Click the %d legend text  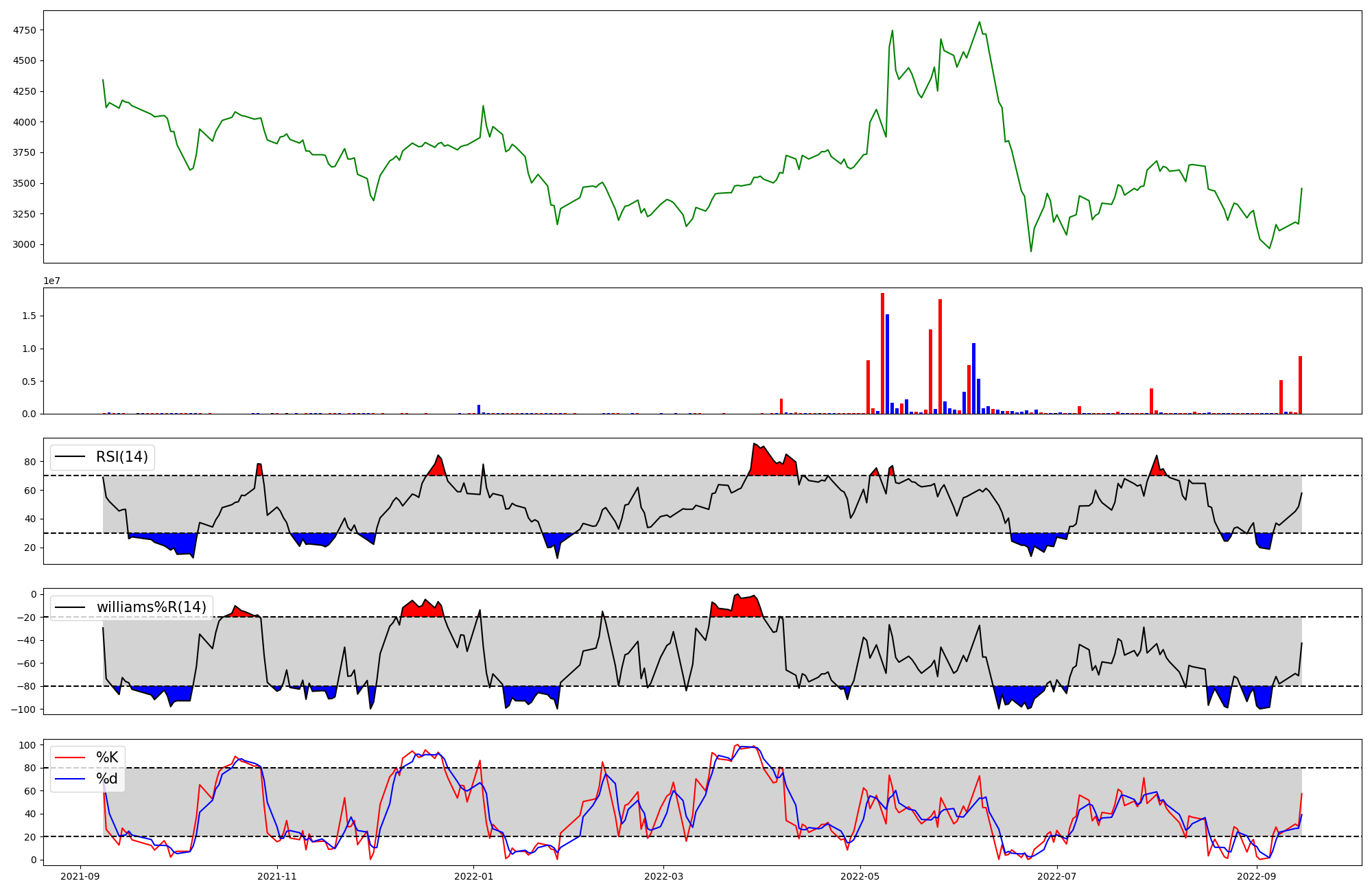107,779
